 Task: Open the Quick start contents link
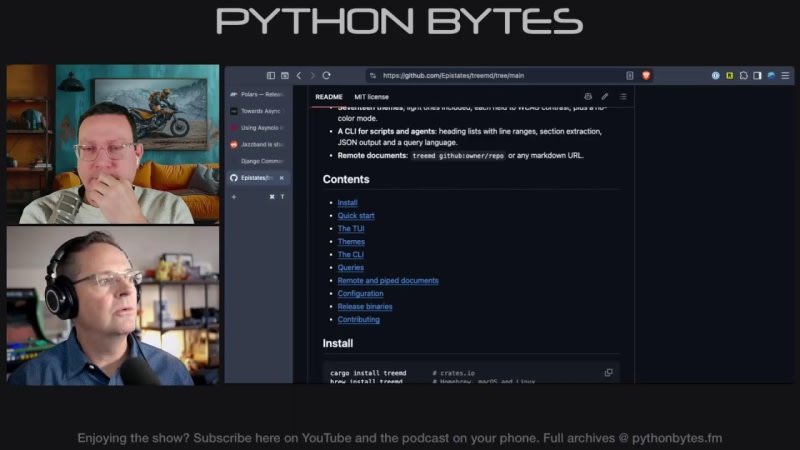coord(356,216)
